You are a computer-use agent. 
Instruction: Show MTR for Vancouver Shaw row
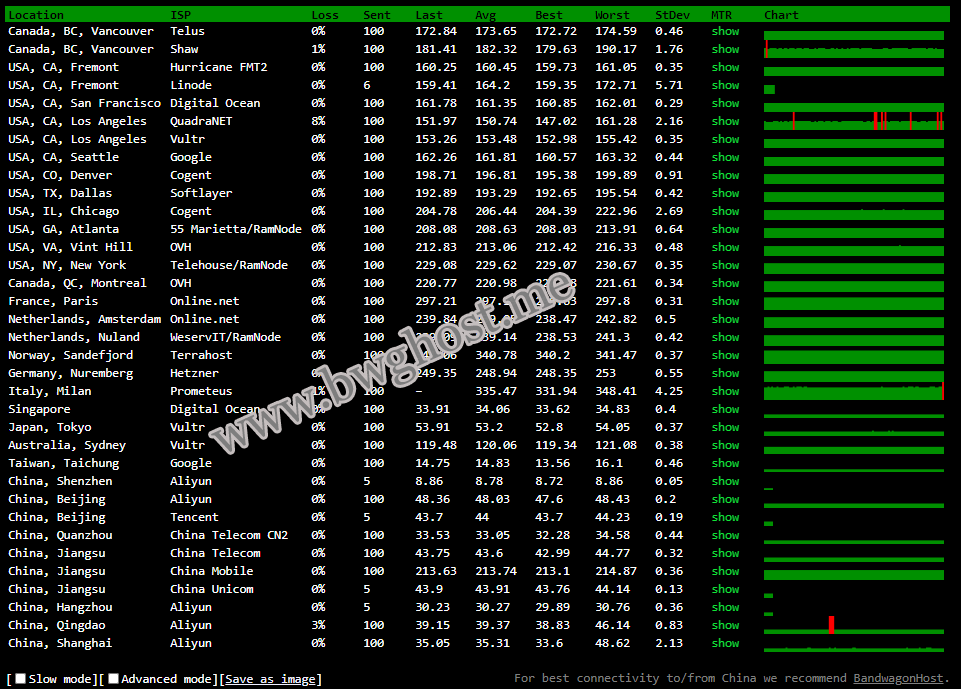point(725,49)
